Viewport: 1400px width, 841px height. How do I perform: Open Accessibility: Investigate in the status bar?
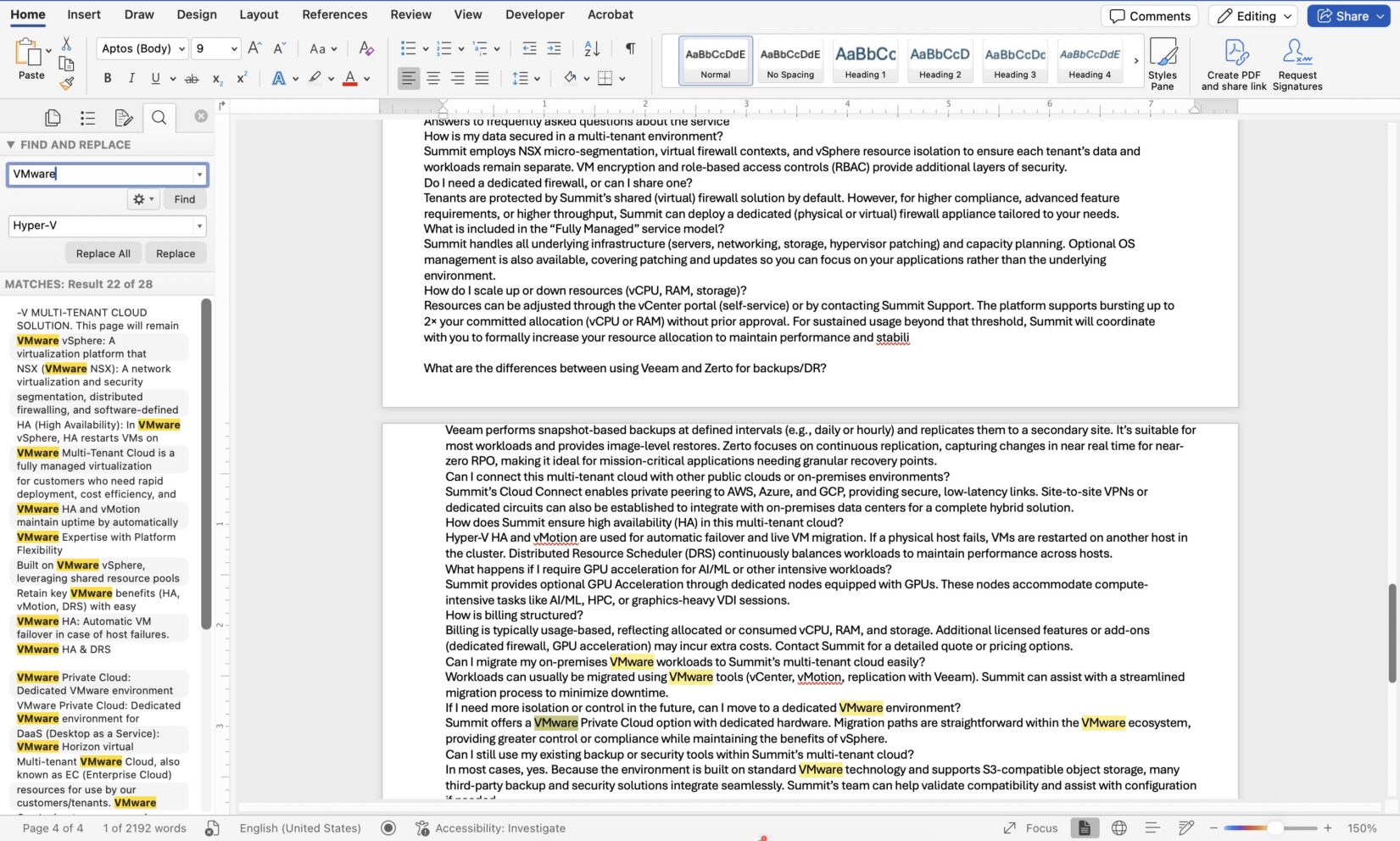coord(490,828)
